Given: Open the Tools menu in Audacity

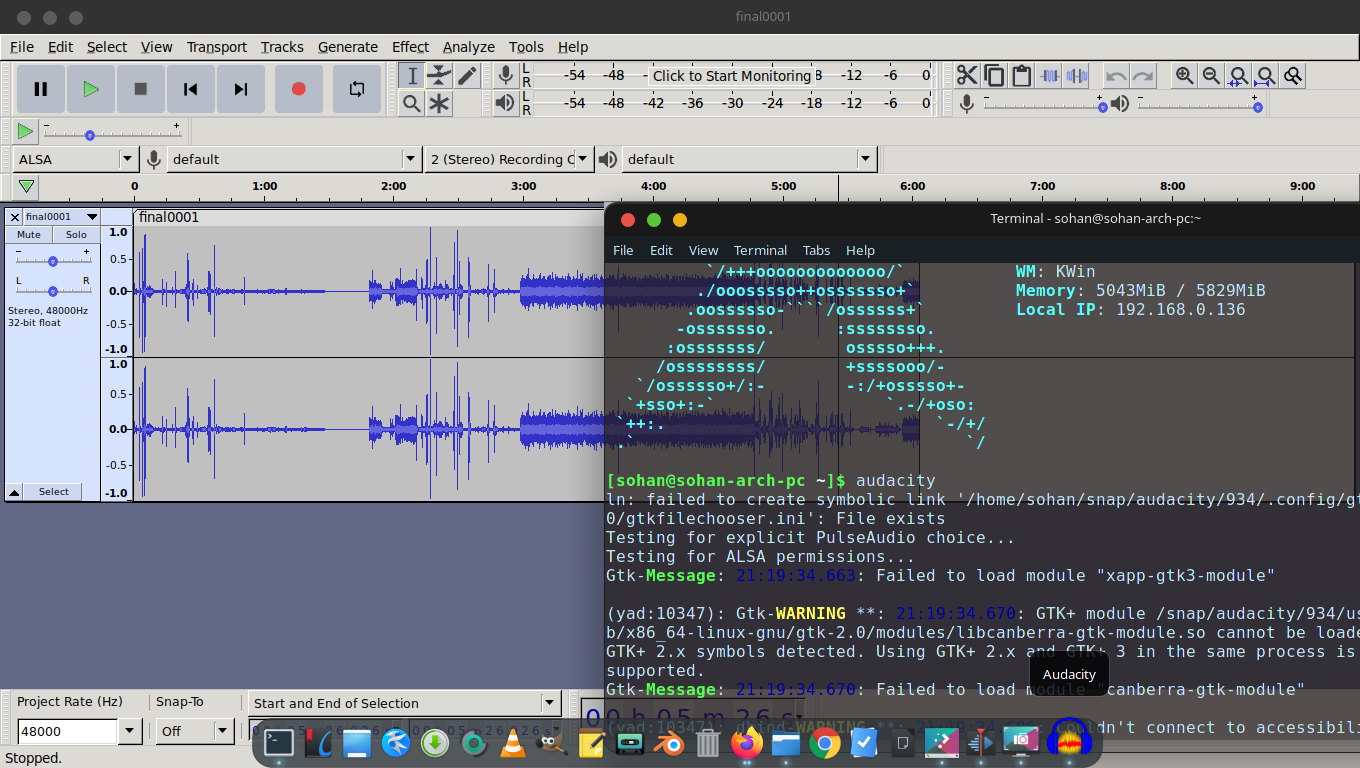Looking at the screenshot, I should tap(526, 47).
